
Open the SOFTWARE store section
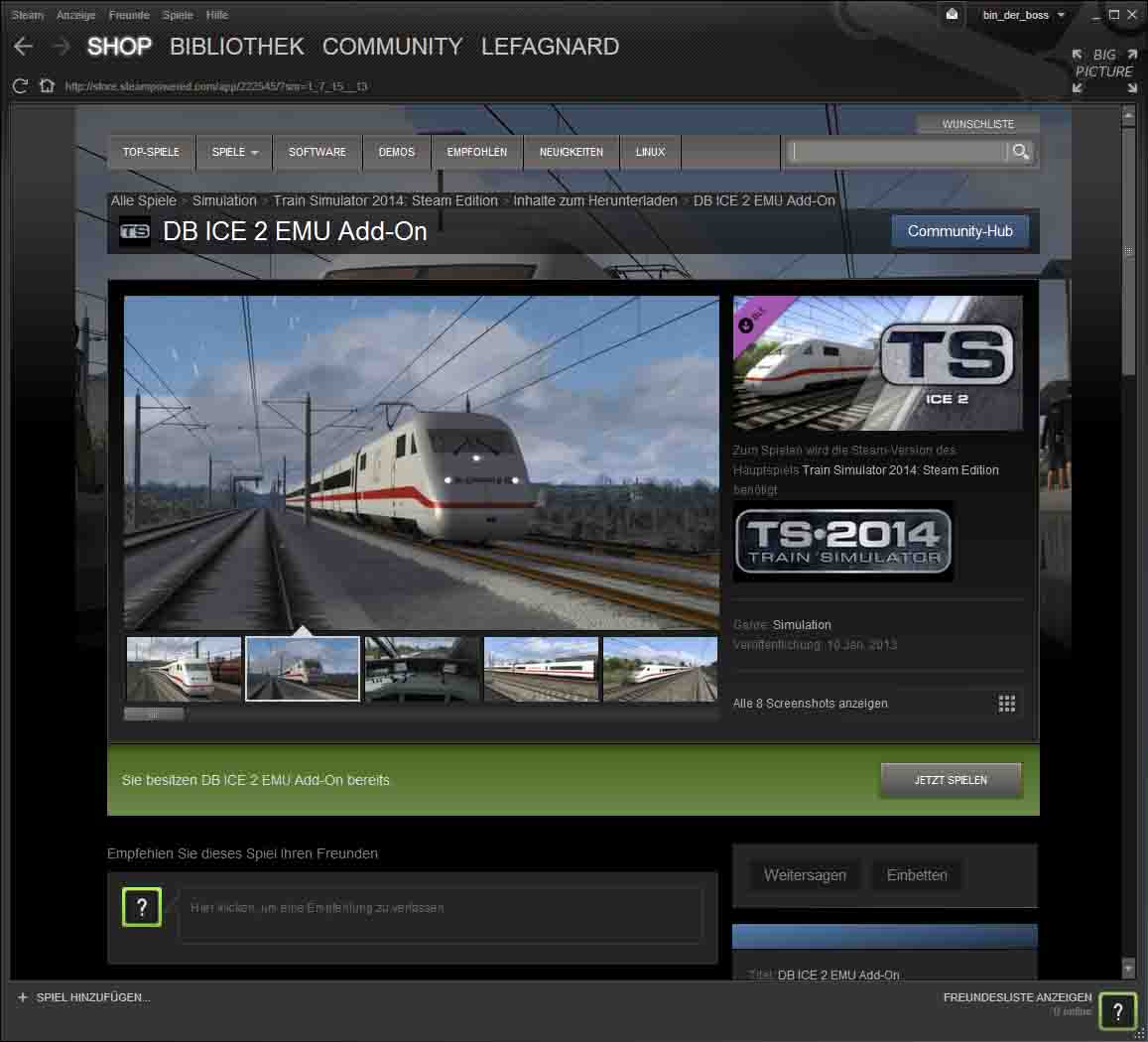coord(318,152)
